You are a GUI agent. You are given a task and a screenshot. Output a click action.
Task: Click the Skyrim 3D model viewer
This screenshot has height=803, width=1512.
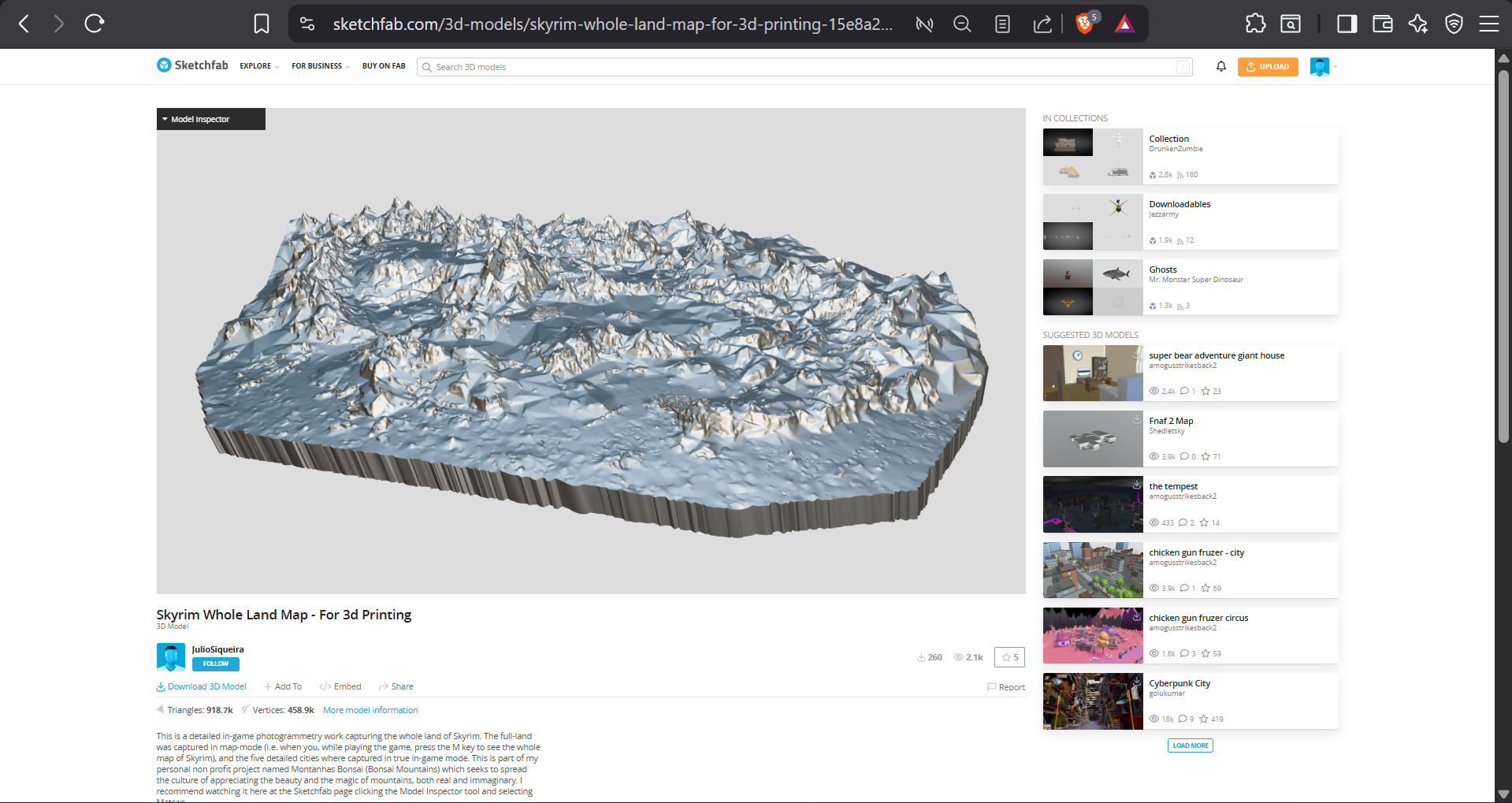pos(591,351)
